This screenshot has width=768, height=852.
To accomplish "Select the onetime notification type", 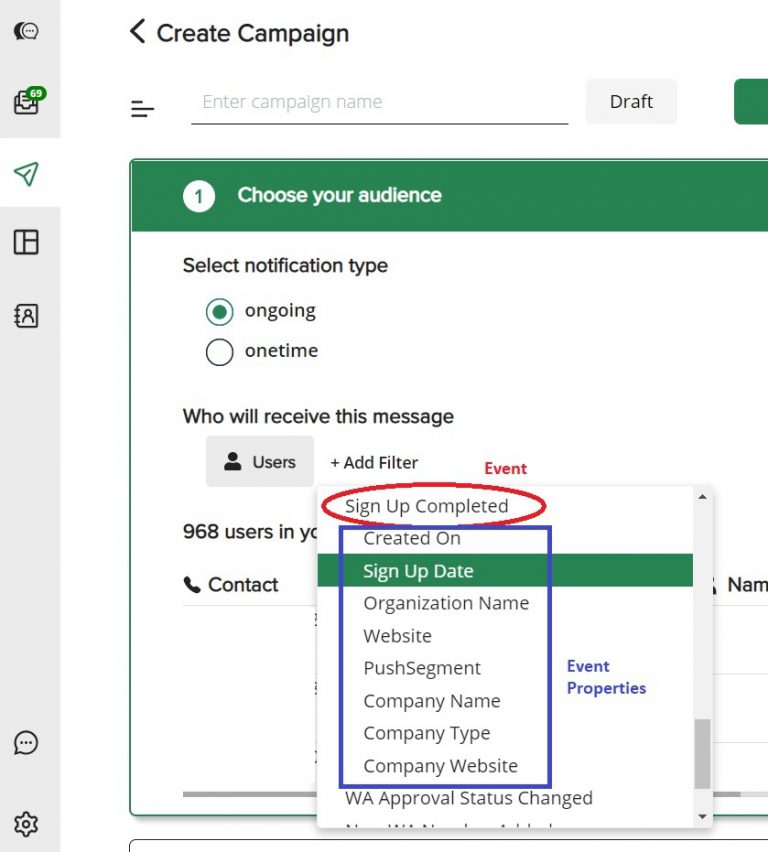I will [220, 352].
